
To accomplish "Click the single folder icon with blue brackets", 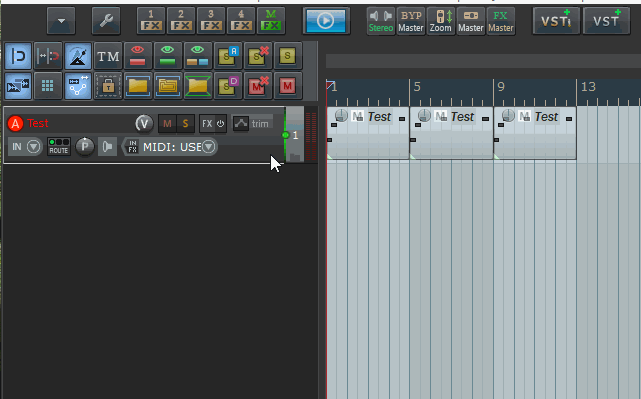I will pyautogui.click(x=138, y=86).
